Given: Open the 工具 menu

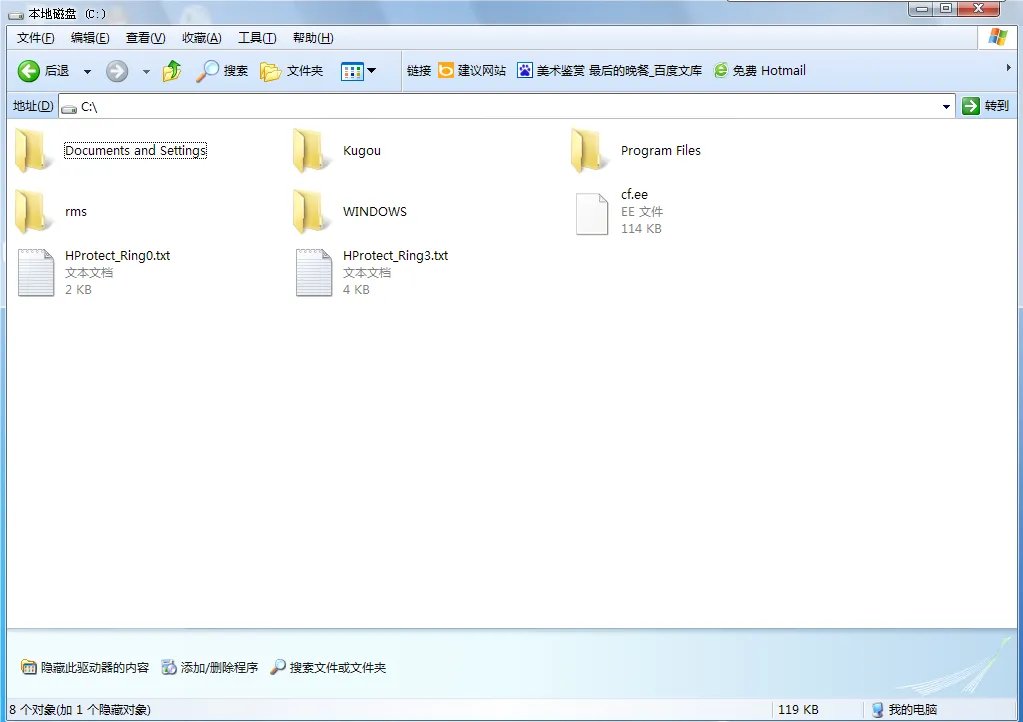Looking at the screenshot, I should pos(256,37).
